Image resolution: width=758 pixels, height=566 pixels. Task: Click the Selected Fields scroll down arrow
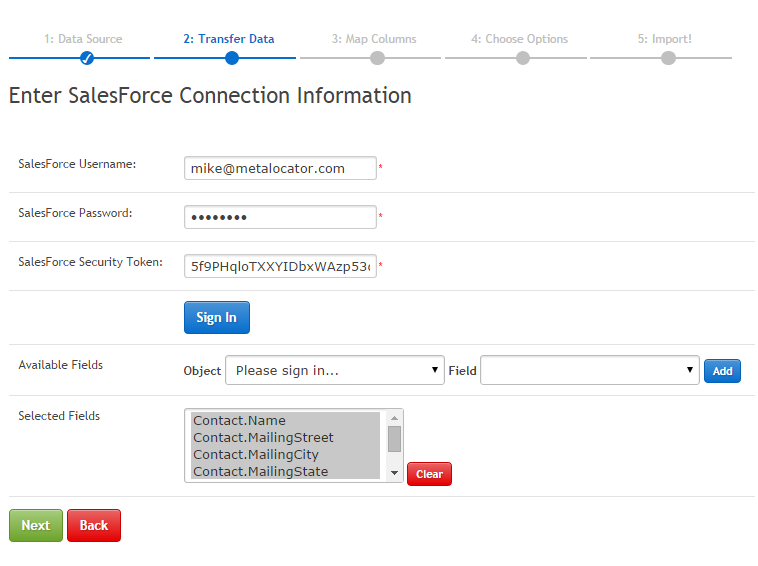(x=394, y=473)
